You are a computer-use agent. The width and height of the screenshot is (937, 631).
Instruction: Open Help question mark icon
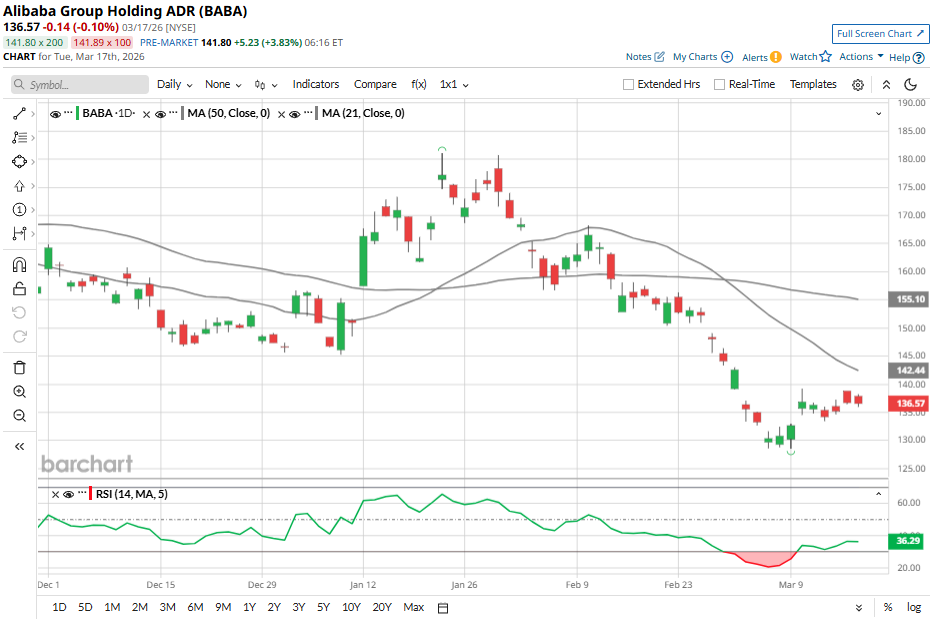[918, 58]
